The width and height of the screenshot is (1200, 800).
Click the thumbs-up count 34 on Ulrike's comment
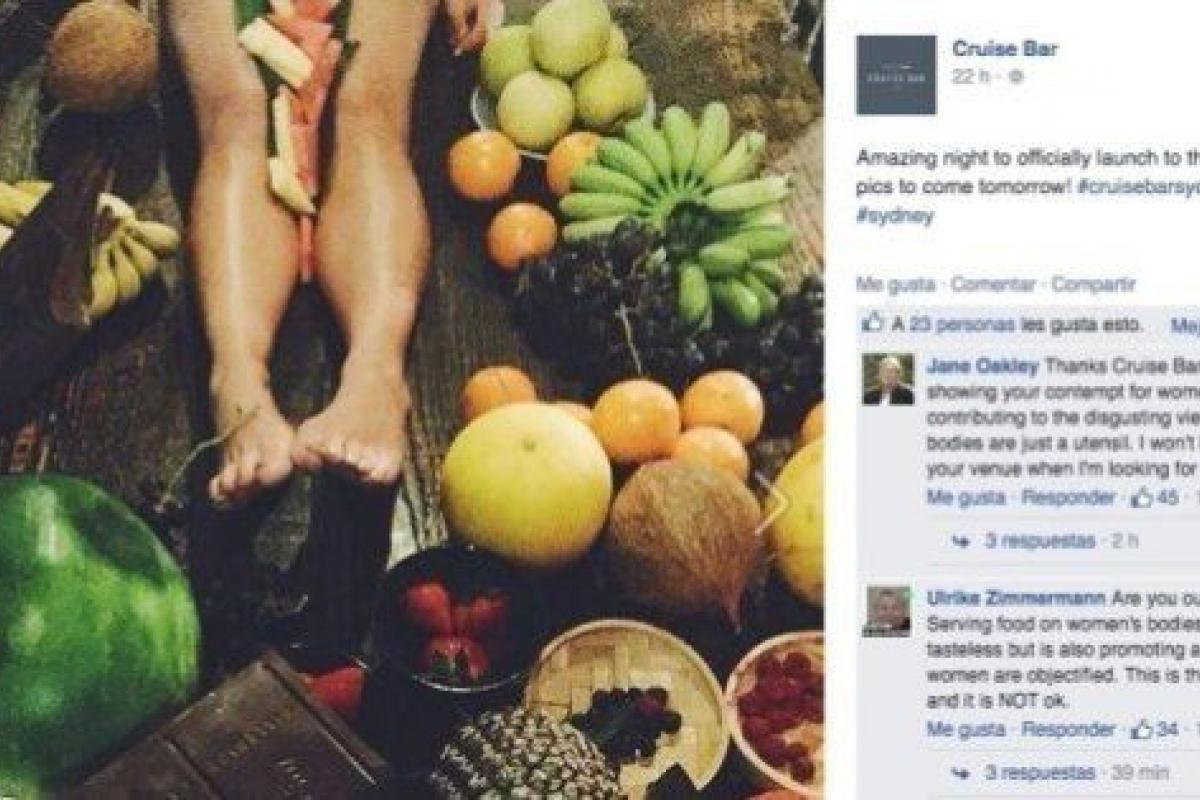1155,730
